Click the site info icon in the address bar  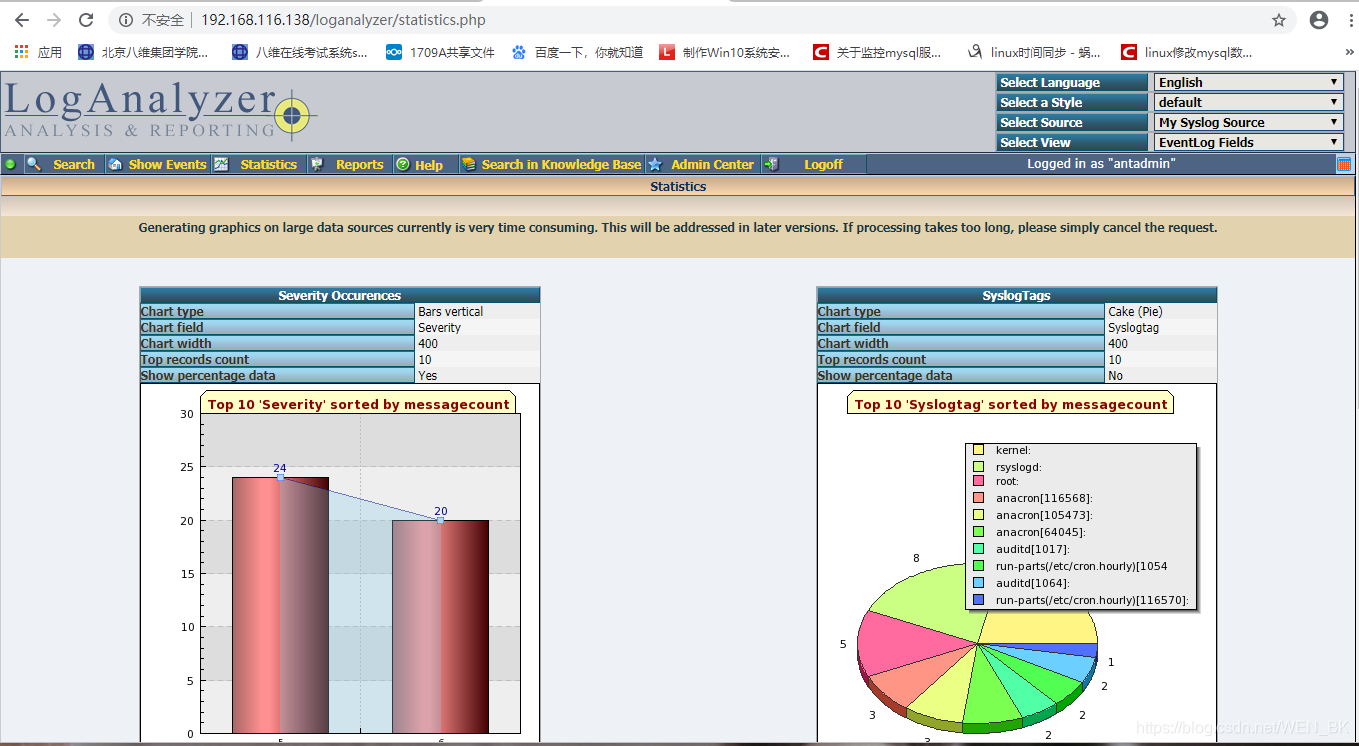pos(125,20)
